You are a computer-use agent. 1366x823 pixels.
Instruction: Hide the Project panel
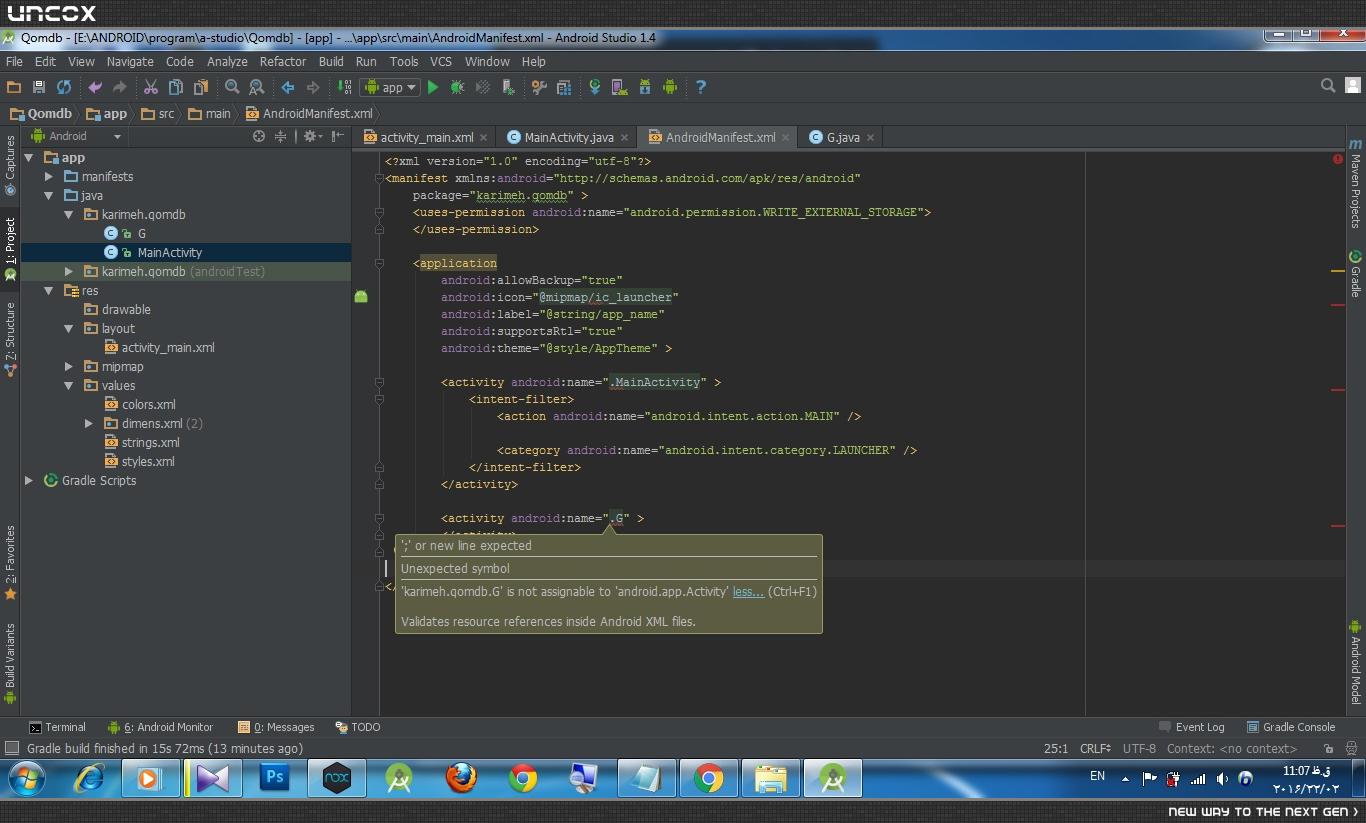[338, 136]
